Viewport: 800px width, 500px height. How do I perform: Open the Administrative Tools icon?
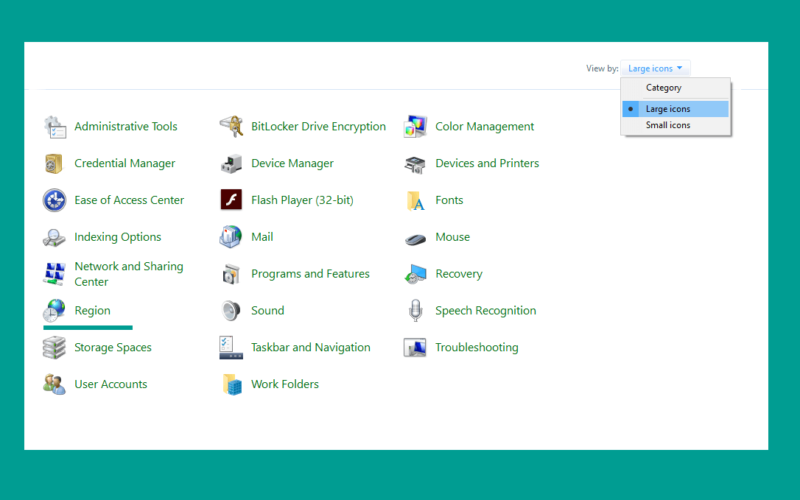tap(55, 127)
